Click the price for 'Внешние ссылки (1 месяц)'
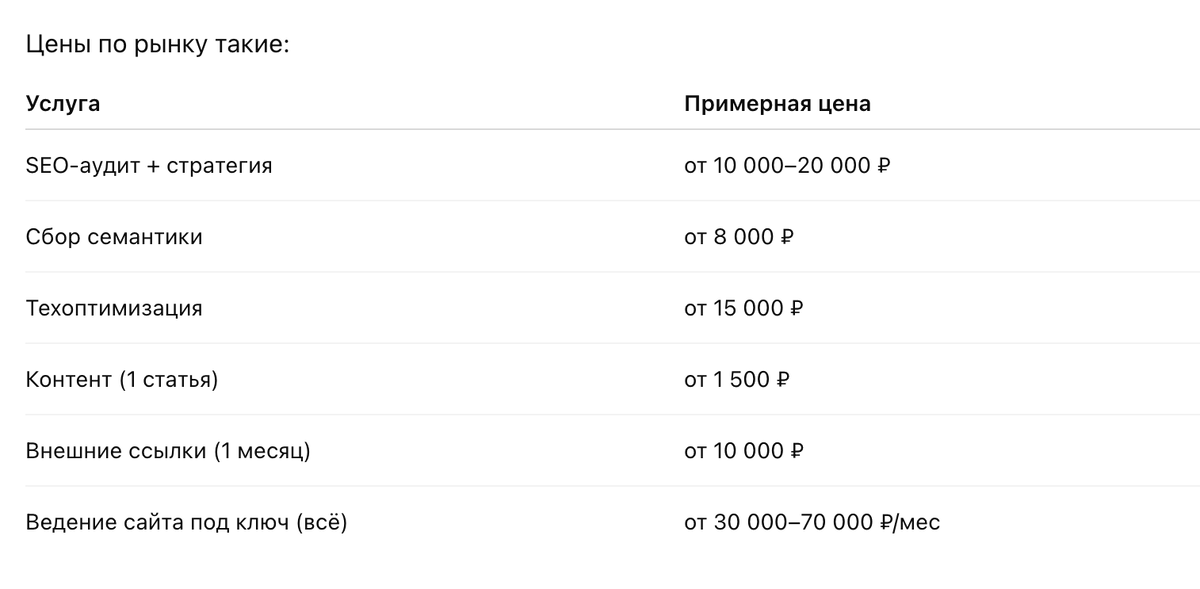 (744, 451)
